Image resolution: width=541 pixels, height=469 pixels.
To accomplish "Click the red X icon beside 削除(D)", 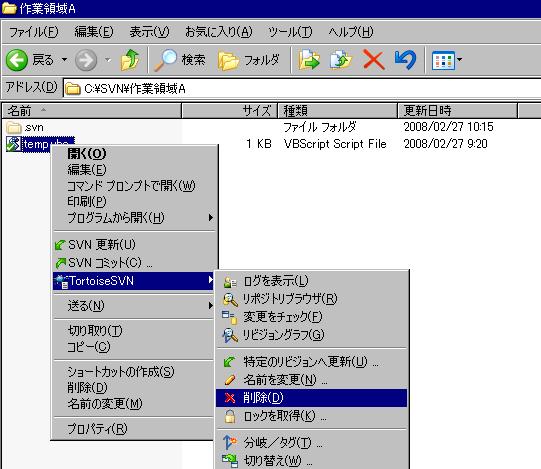I will (230, 398).
